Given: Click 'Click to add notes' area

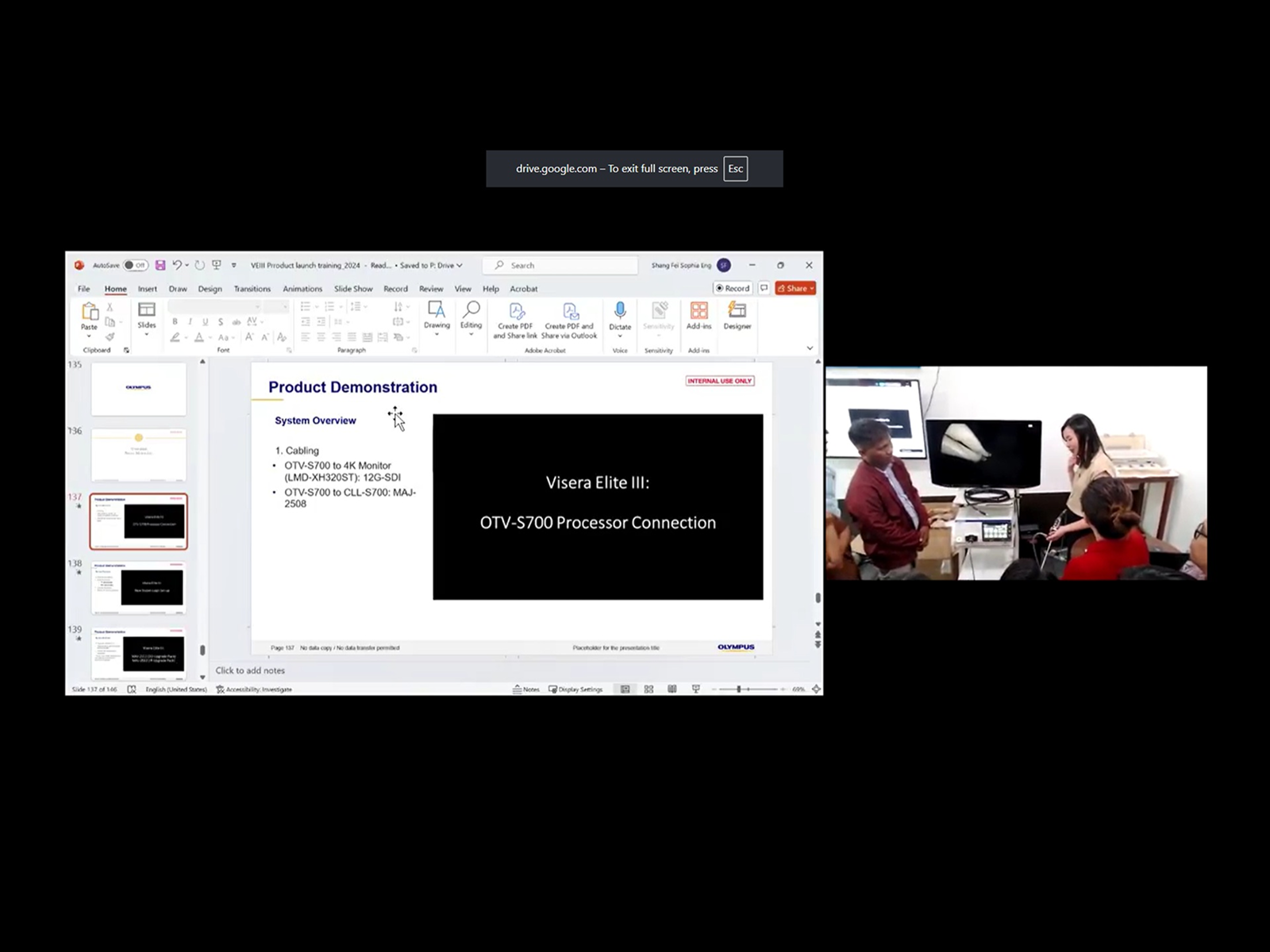Looking at the screenshot, I should 250,670.
